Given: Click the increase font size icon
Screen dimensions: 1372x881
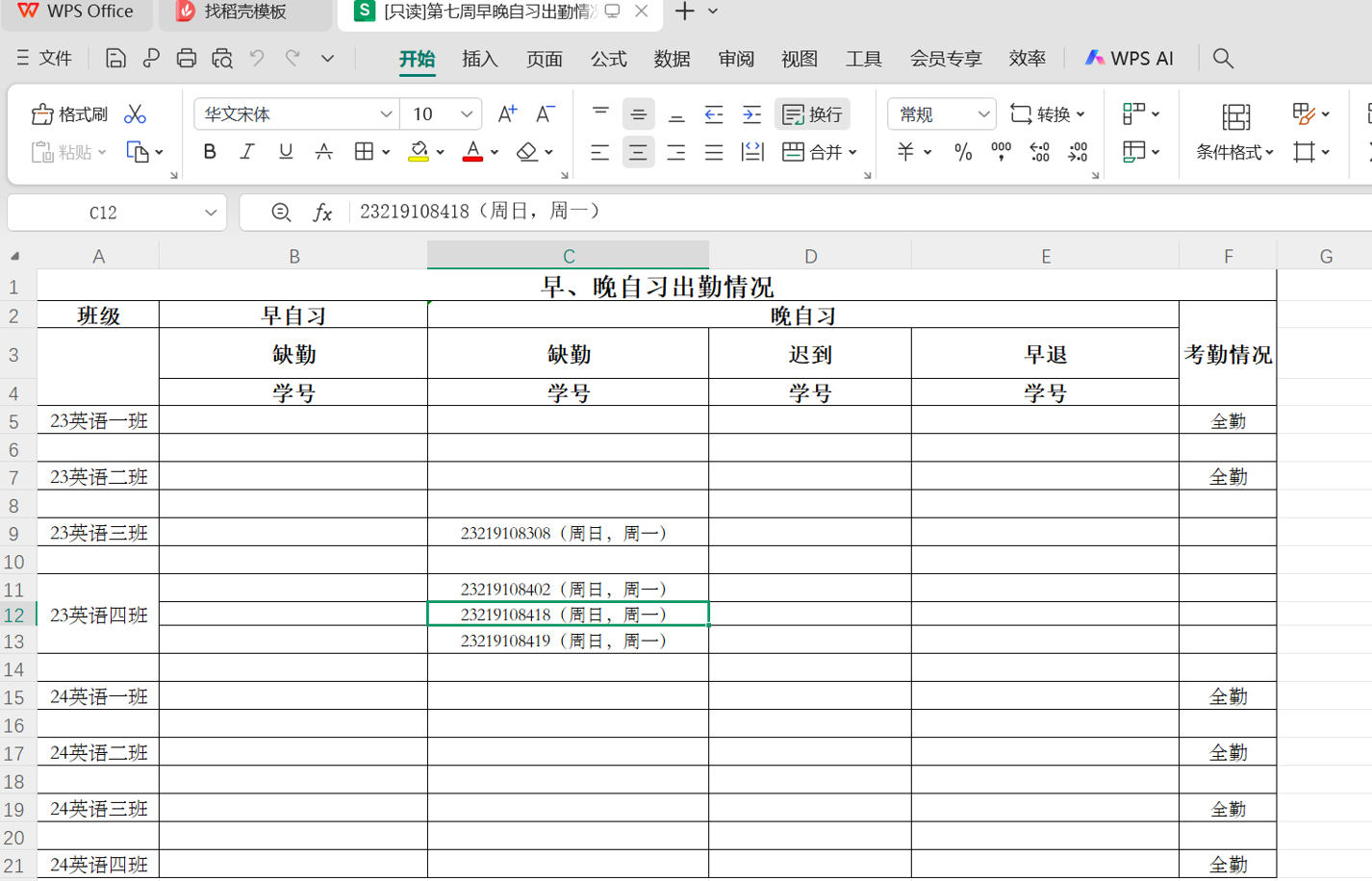Looking at the screenshot, I should tap(507, 114).
